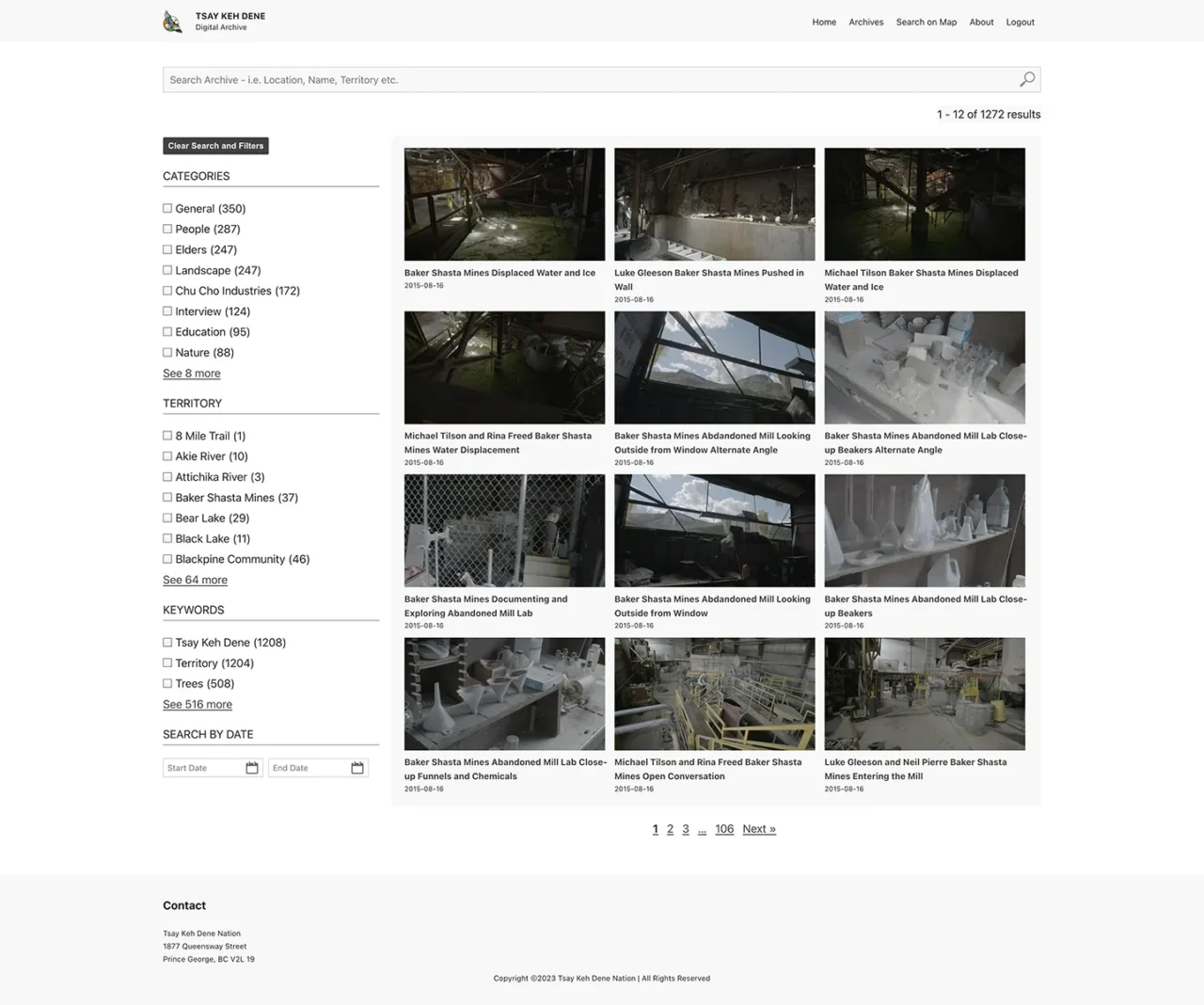This screenshot has width=1204, height=1005.
Task: Expand categories with See 8 more
Action: [x=192, y=374]
